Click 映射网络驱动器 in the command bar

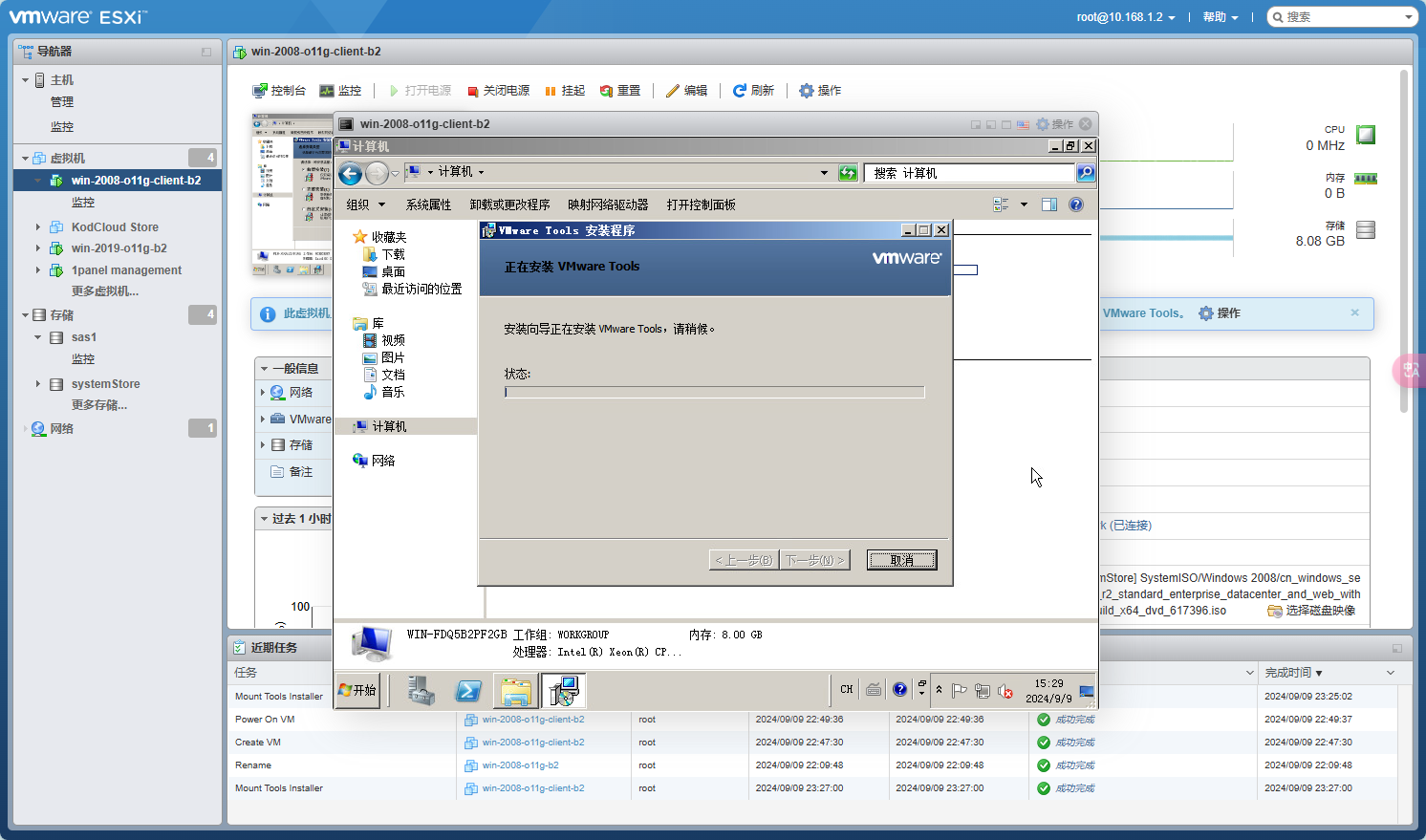point(608,205)
